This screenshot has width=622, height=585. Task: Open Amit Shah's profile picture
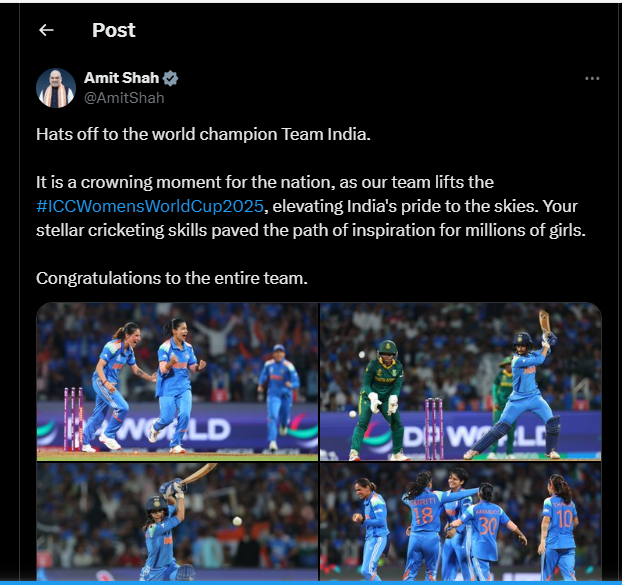[56, 88]
